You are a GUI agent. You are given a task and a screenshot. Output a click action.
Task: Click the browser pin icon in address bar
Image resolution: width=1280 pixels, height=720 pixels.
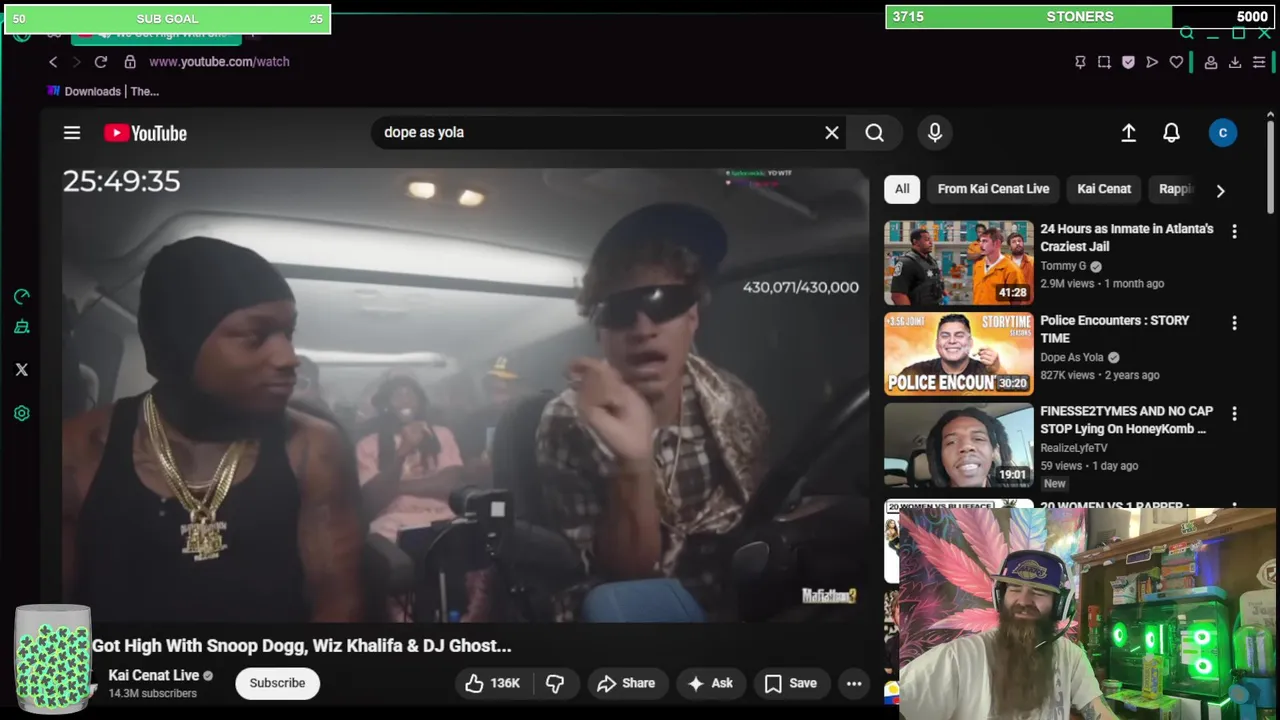[1080, 62]
